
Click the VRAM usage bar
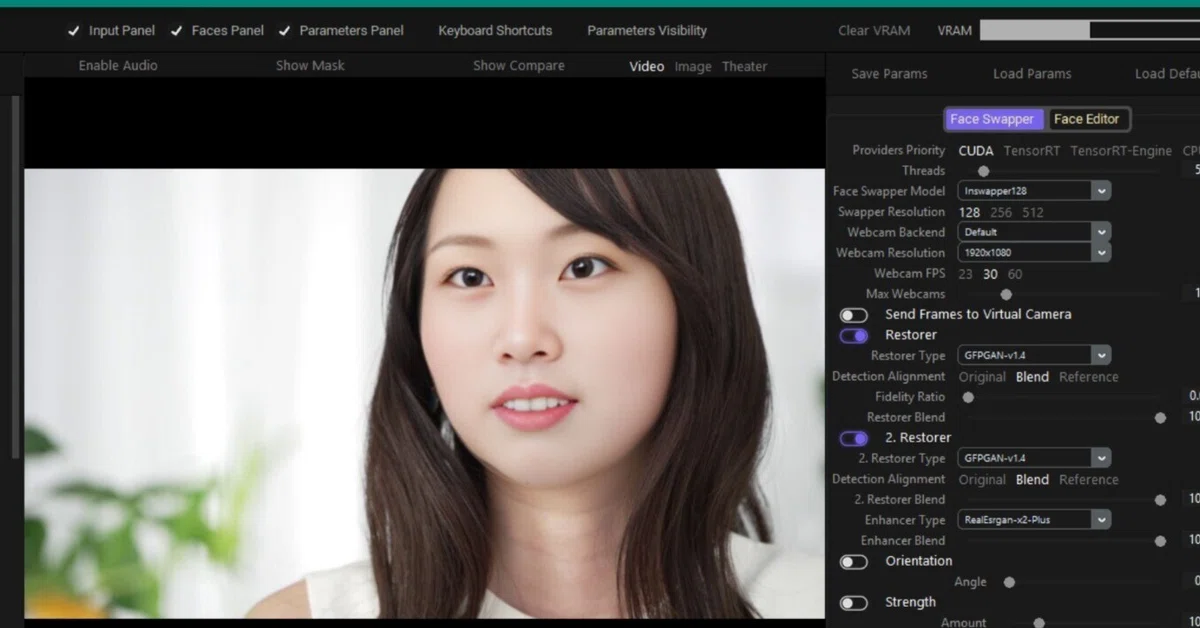1090,31
